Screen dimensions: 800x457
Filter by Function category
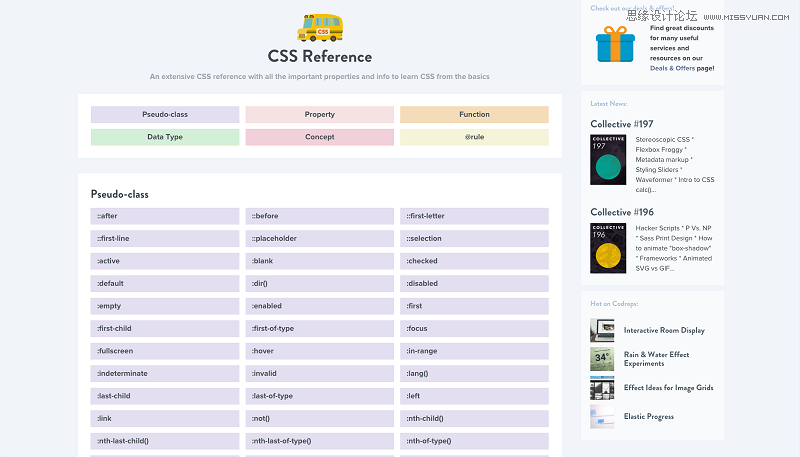click(474, 115)
